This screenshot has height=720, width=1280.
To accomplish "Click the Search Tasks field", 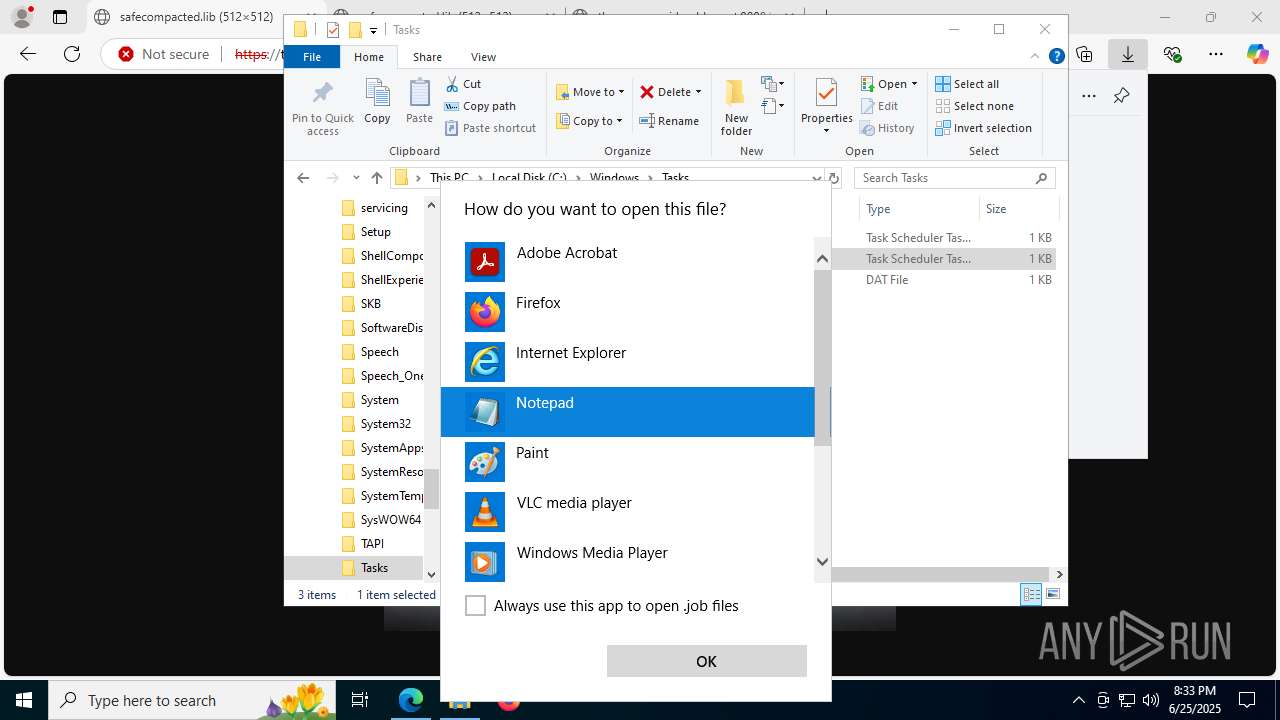I will point(955,178).
